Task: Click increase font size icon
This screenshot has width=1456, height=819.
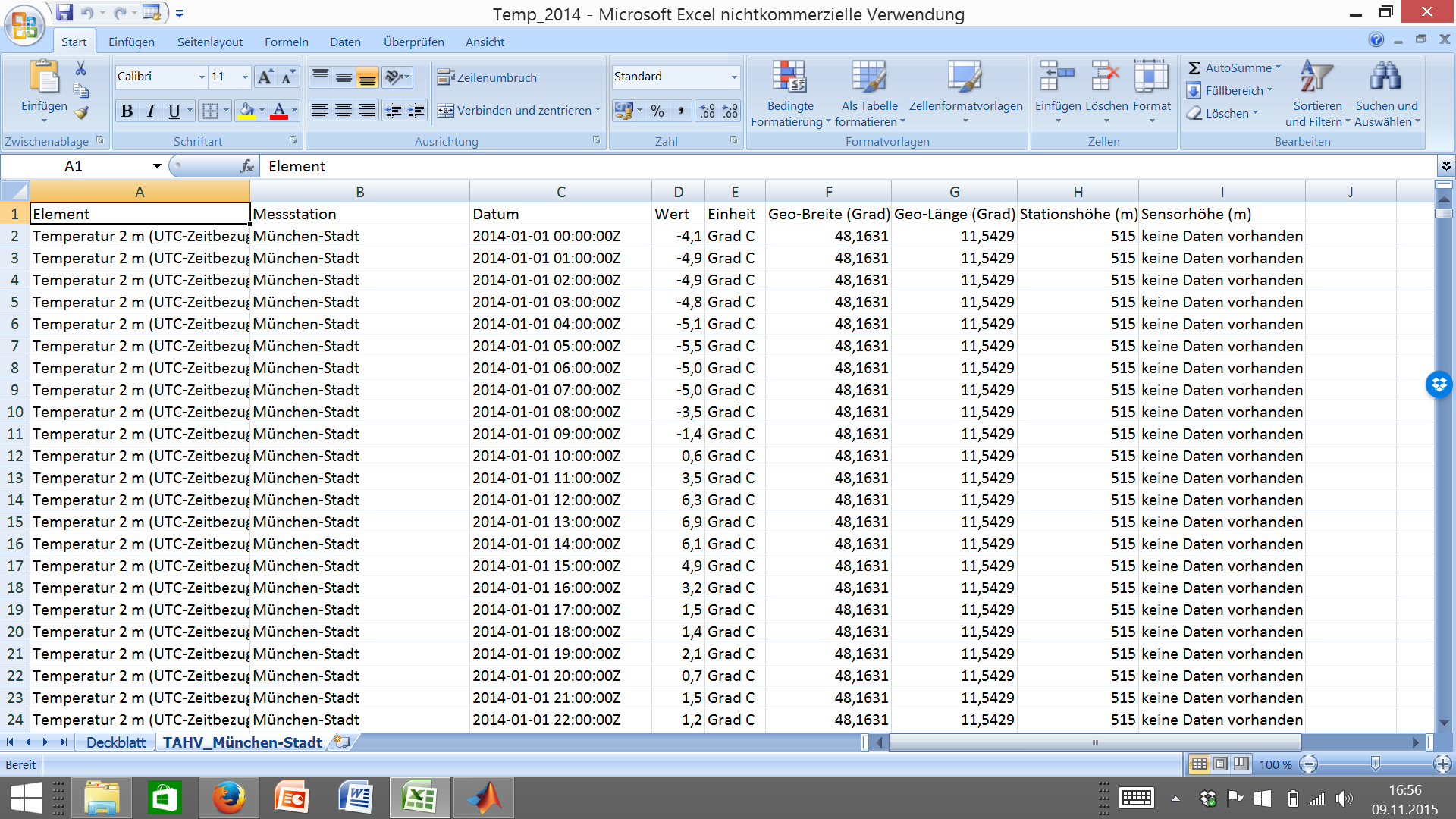Action: pyautogui.click(x=265, y=77)
